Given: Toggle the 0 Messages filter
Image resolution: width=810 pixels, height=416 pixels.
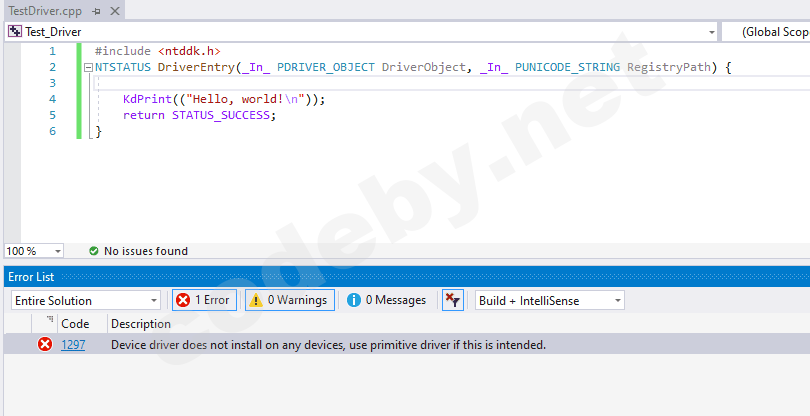Looking at the screenshot, I should tap(387, 300).
